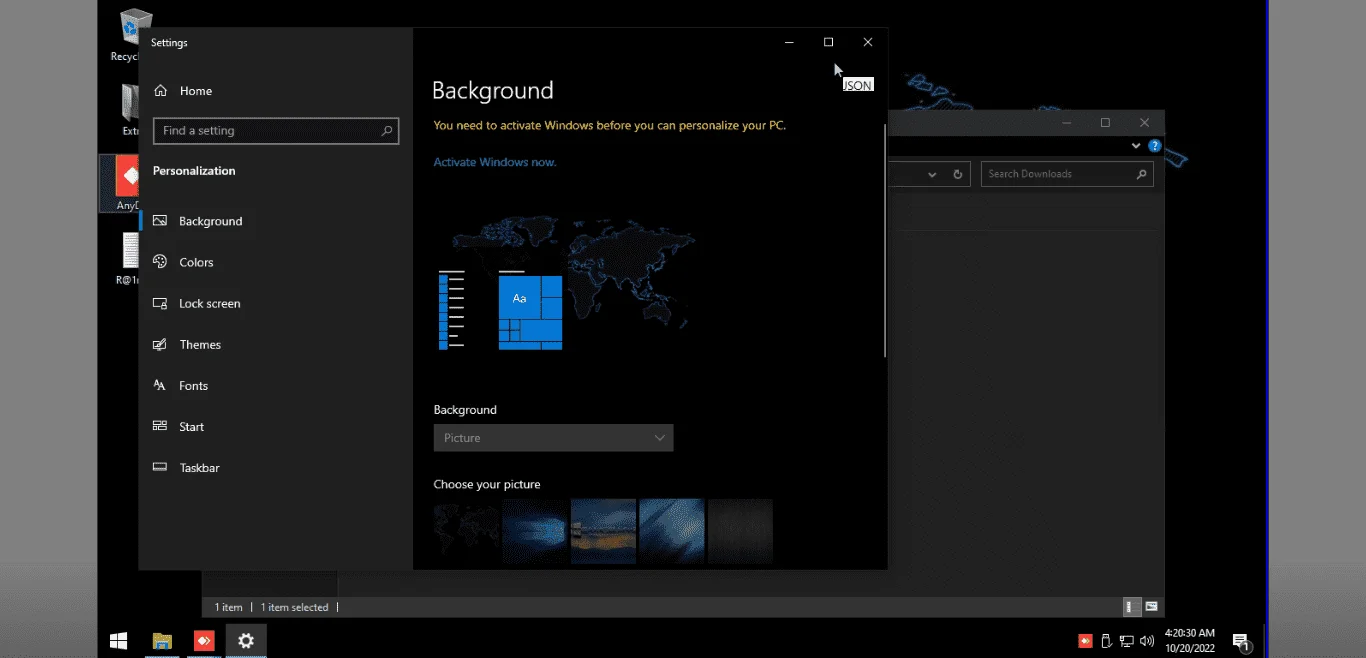Select the Background icon in Personalization
This screenshot has width=1366, height=658.
[160, 221]
